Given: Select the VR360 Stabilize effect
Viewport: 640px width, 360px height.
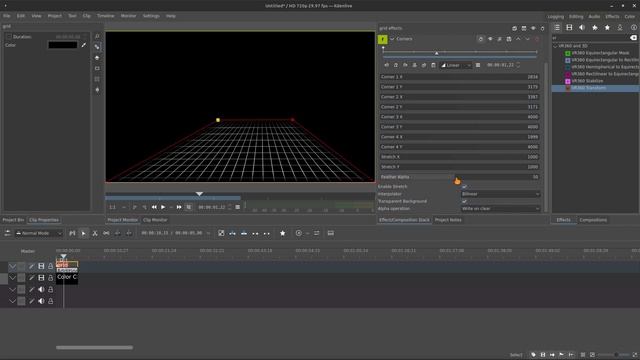Looking at the screenshot, I should 587,81.
